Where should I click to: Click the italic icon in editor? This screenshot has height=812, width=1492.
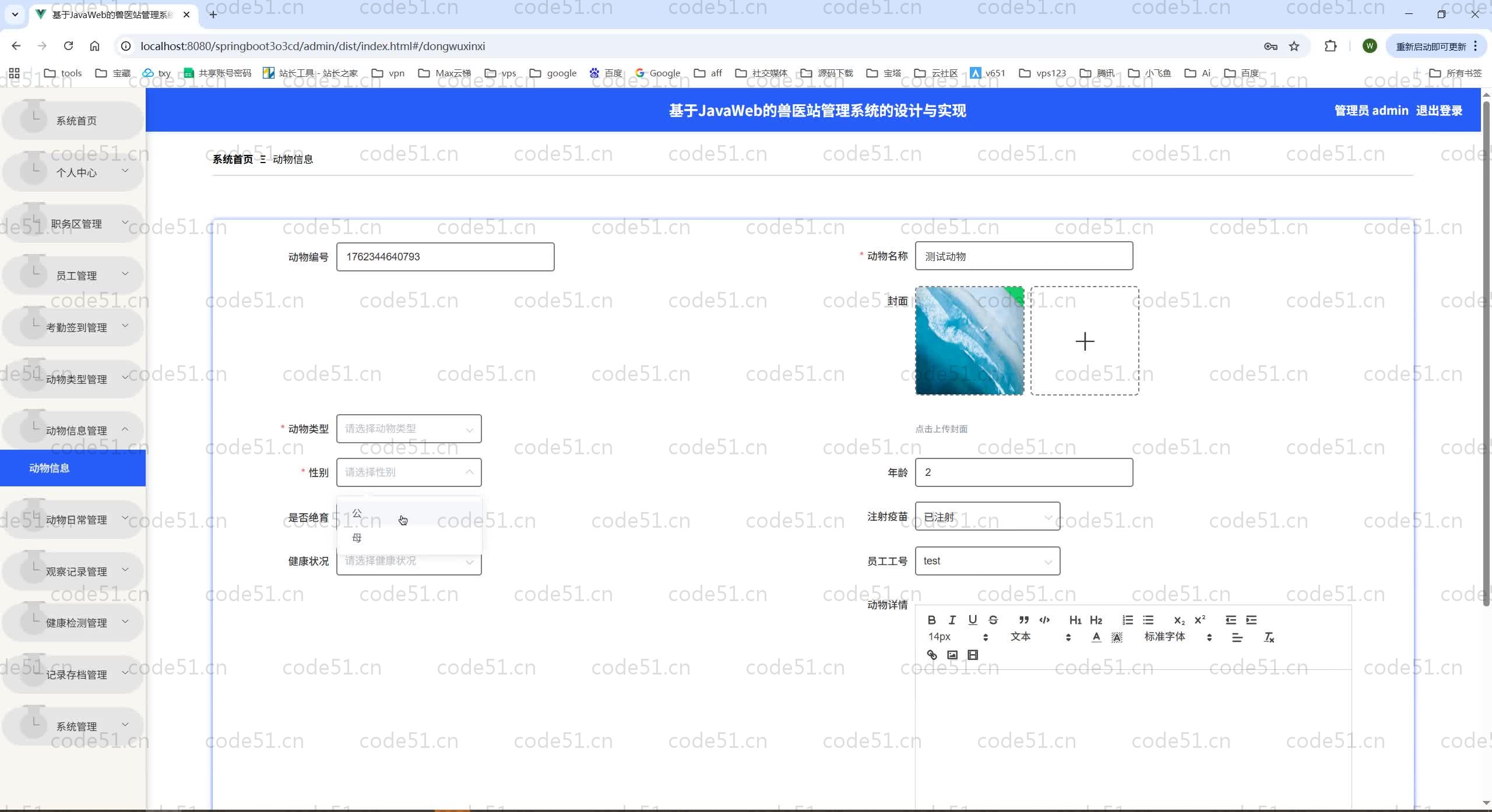(x=952, y=620)
